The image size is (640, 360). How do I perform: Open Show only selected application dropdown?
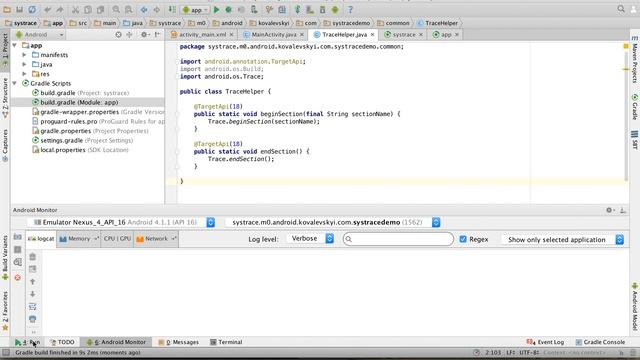[x=562, y=240]
